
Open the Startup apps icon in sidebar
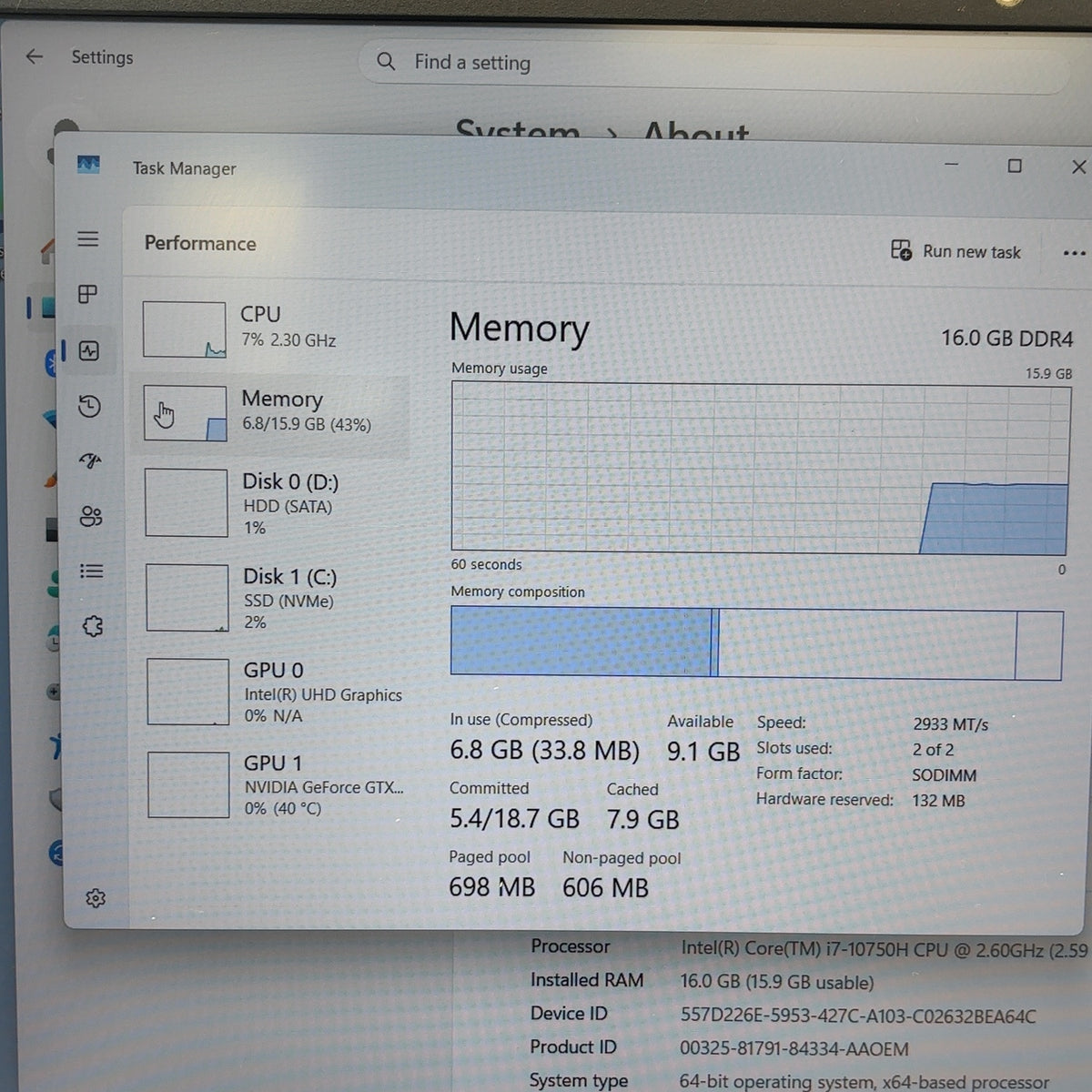(x=90, y=461)
